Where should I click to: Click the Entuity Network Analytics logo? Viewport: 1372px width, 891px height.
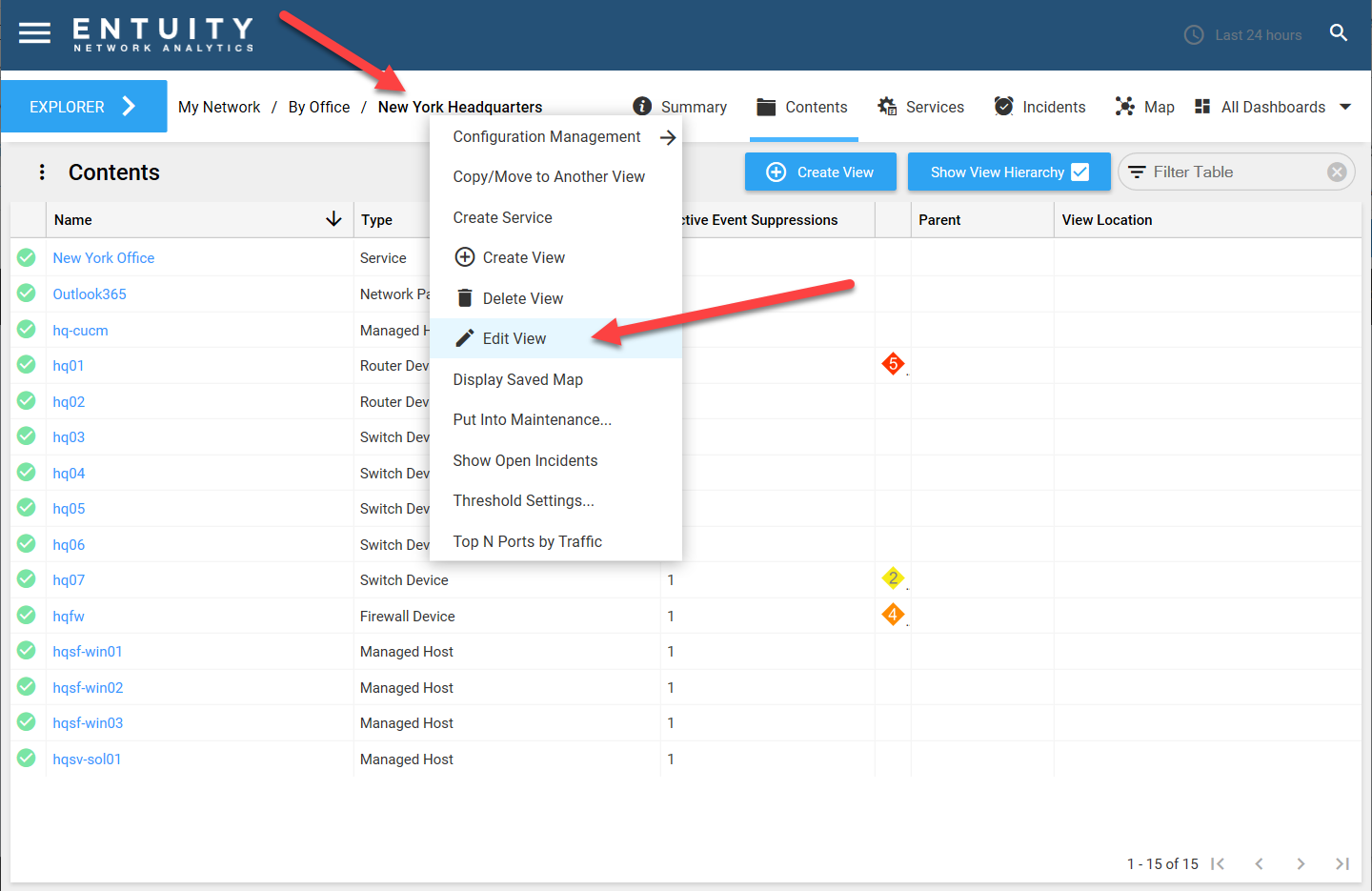click(x=164, y=34)
